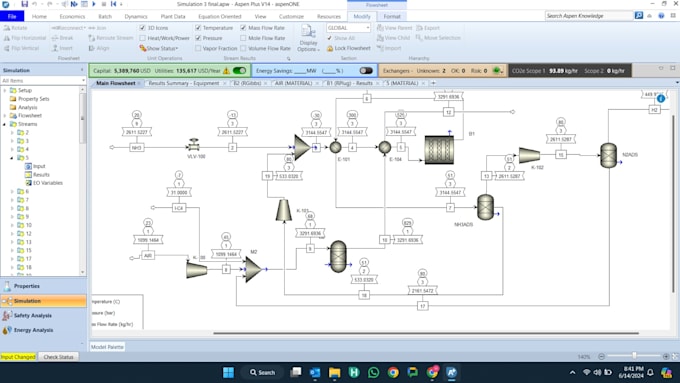Switch to the Economics ribbon tab
This screenshot has width=680, height=383.
[x=72, y=16]
